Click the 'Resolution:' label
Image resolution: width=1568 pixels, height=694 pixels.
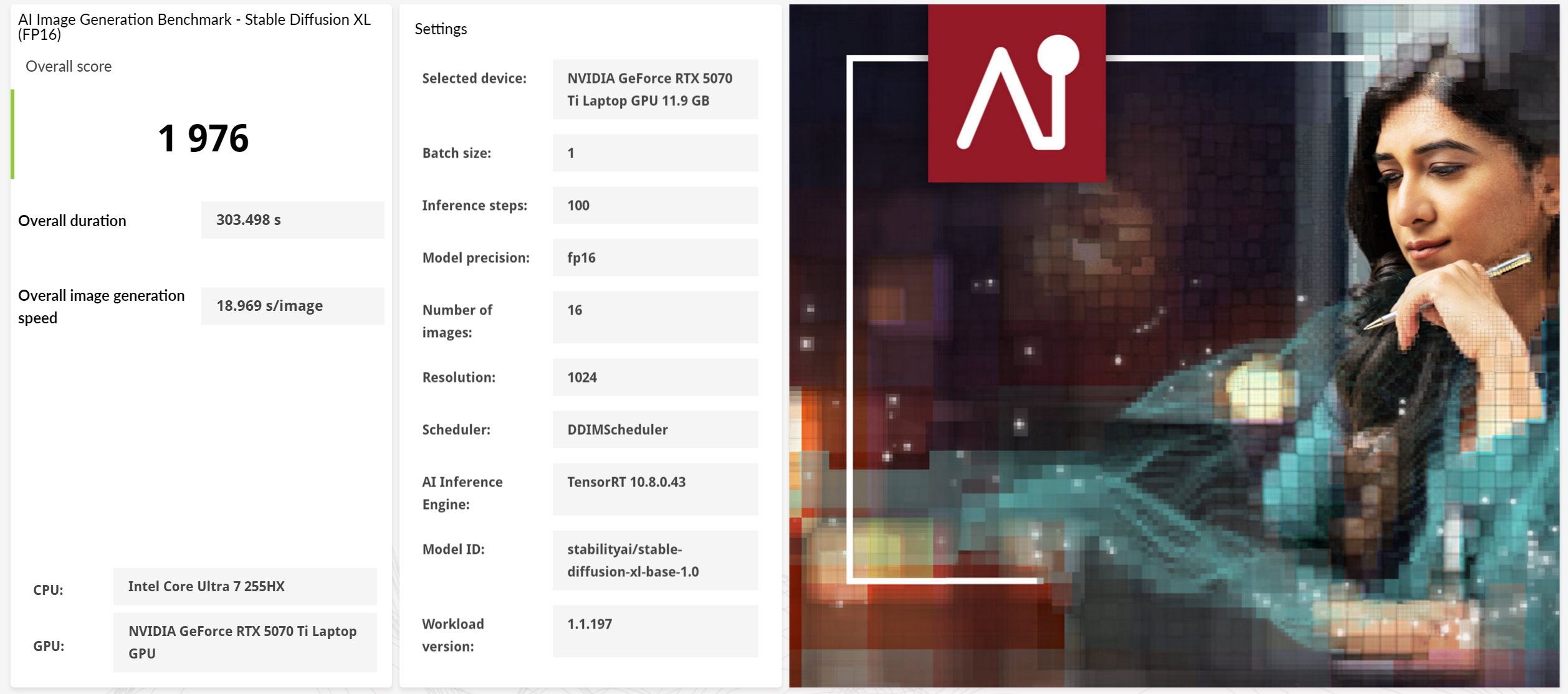pos(459,378)
